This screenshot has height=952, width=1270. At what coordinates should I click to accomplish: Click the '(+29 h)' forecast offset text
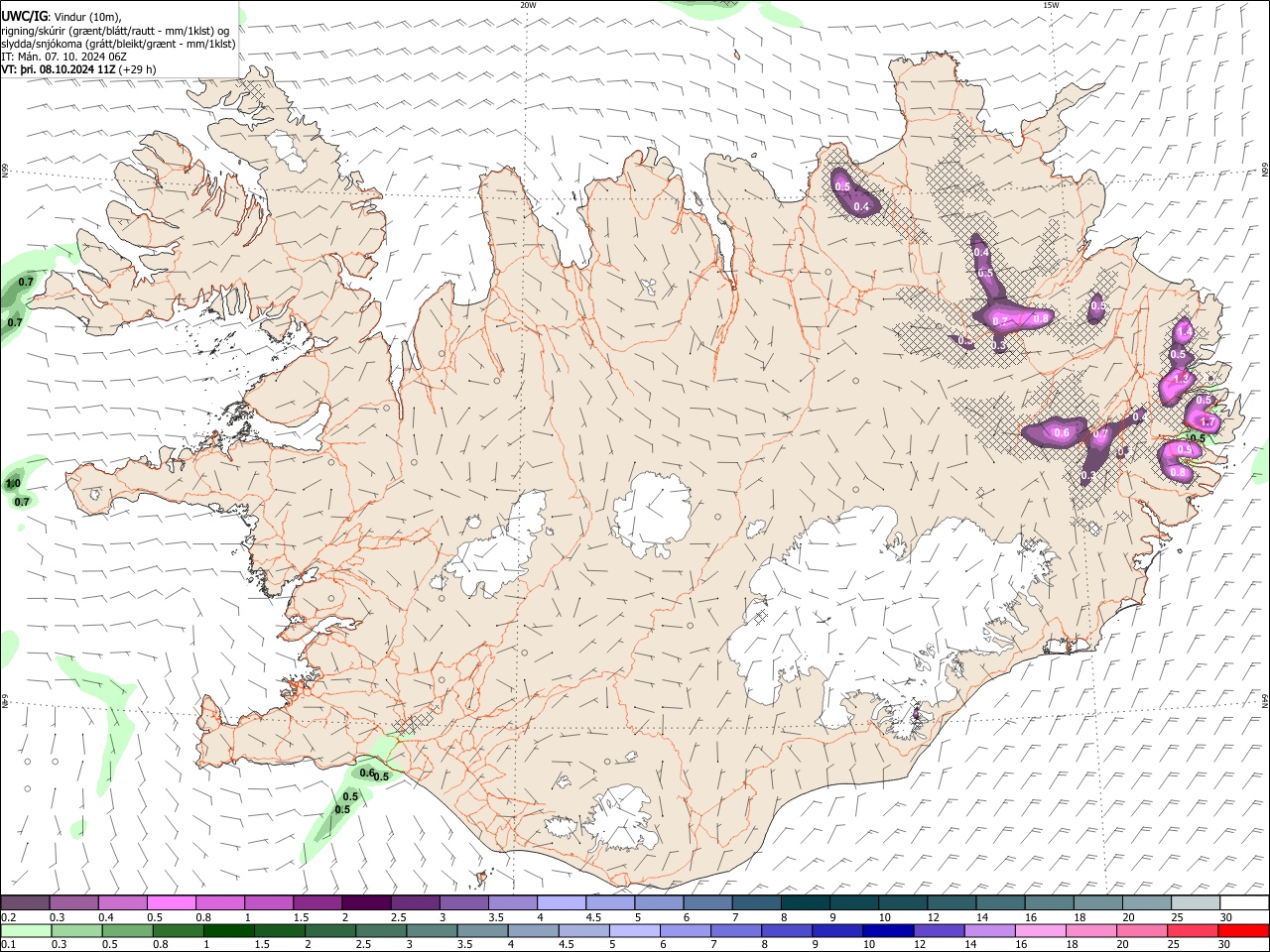(138, 69)
